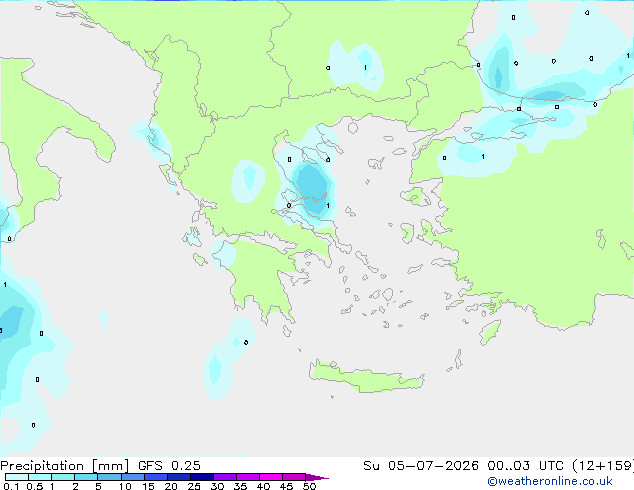Click the legend value '25'
This screenshot has width=634, height=490.
(194, 486)
